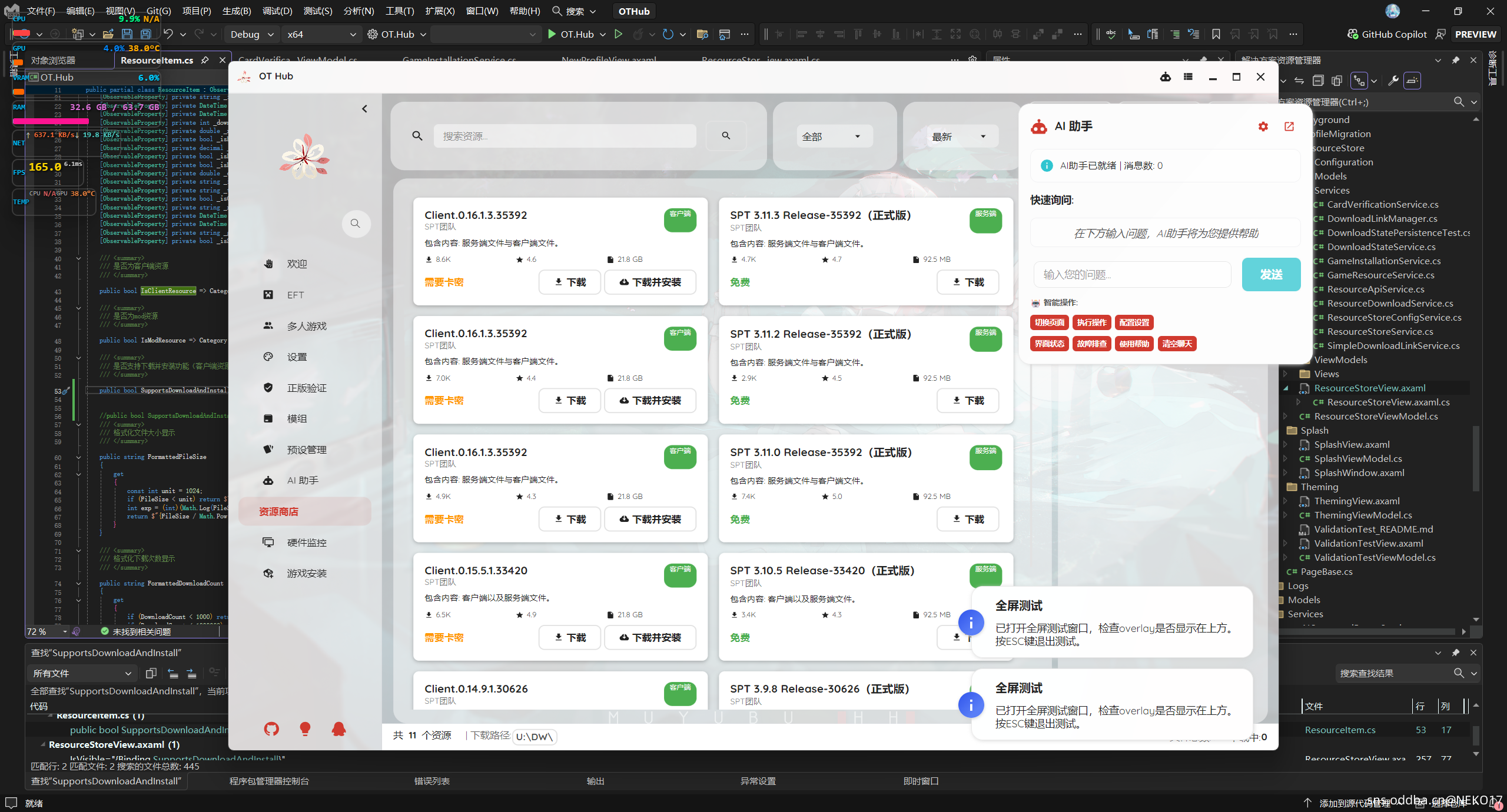Click 添加到源代码管理 in the status bar

click(x=1354, y=803)
